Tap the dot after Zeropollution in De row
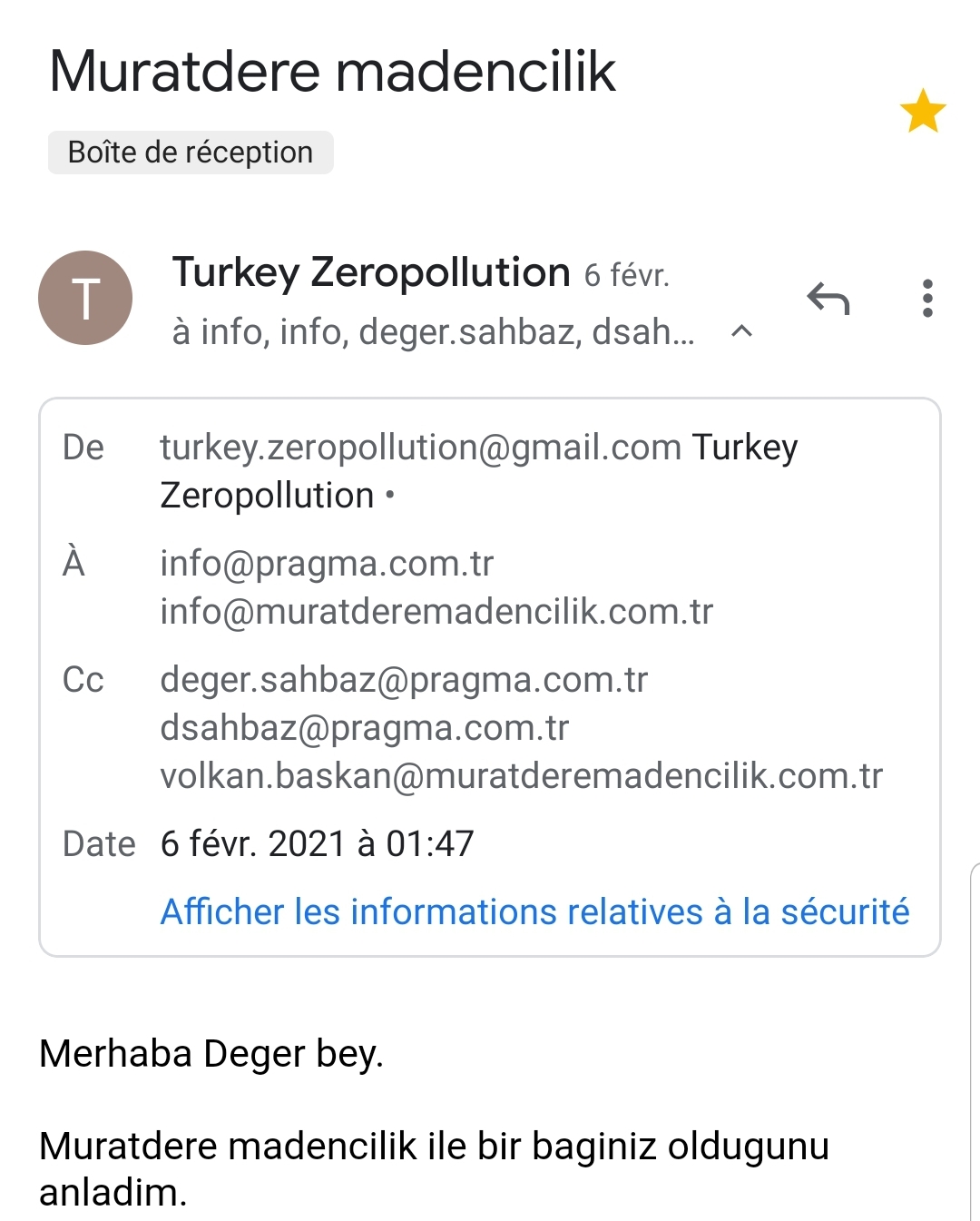 click(390, 496)
